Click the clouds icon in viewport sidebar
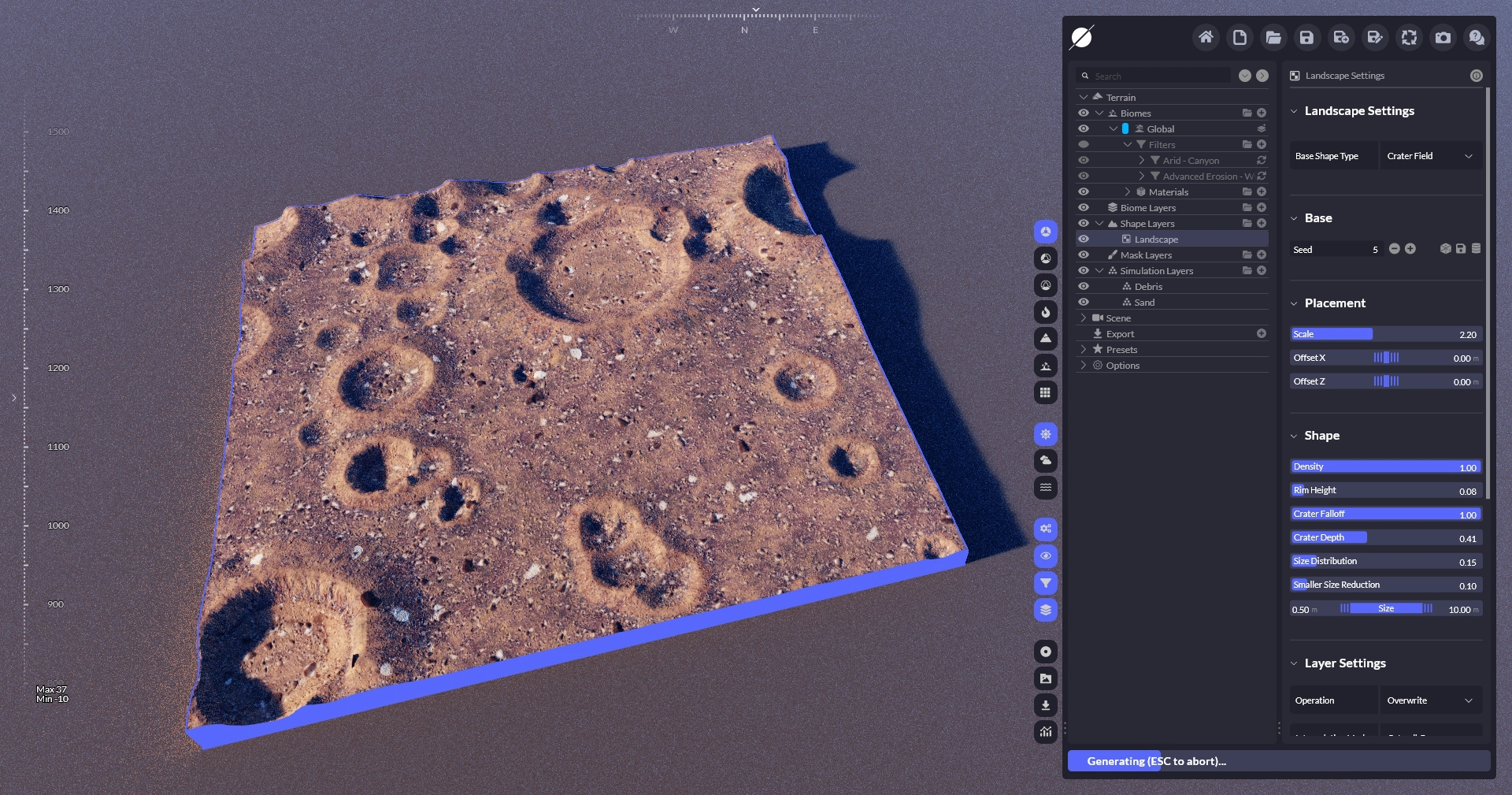The width and height of the screenshot is (1512, 795). [x=1045, y=461]
